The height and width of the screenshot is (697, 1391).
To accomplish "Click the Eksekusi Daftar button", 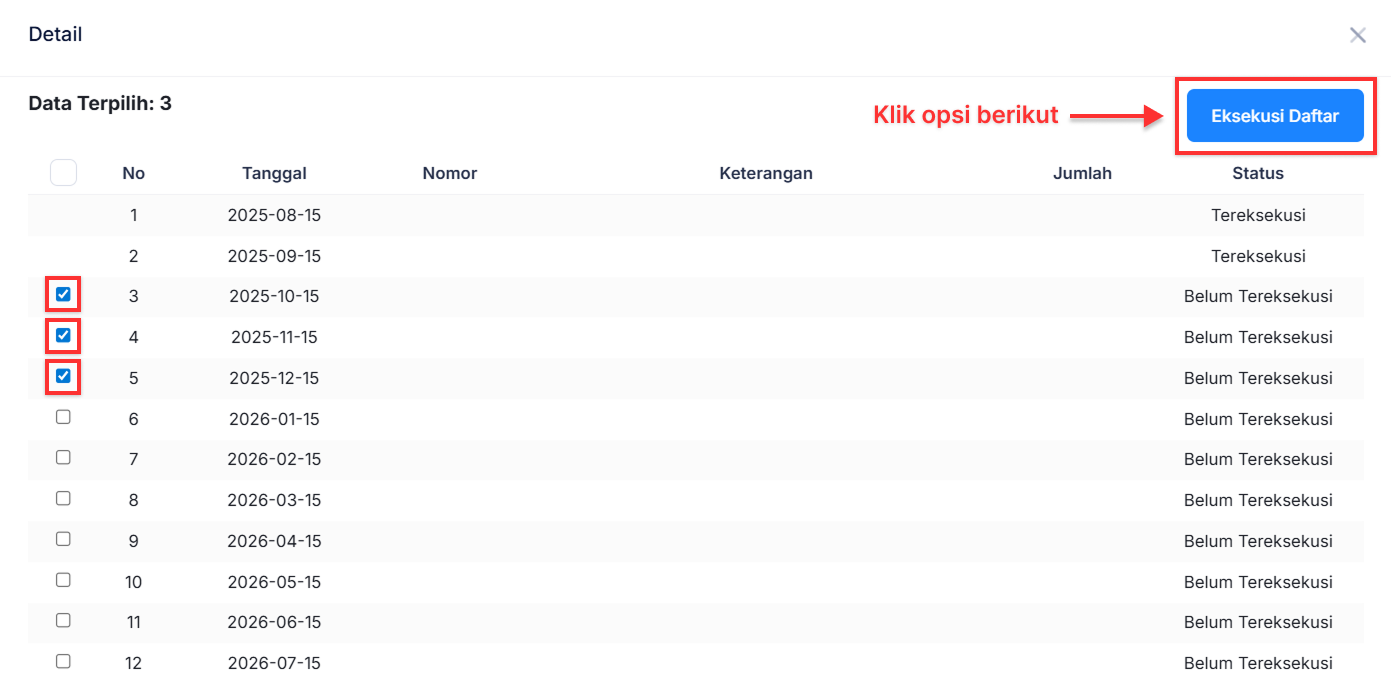I will (x=1274, y=116).
